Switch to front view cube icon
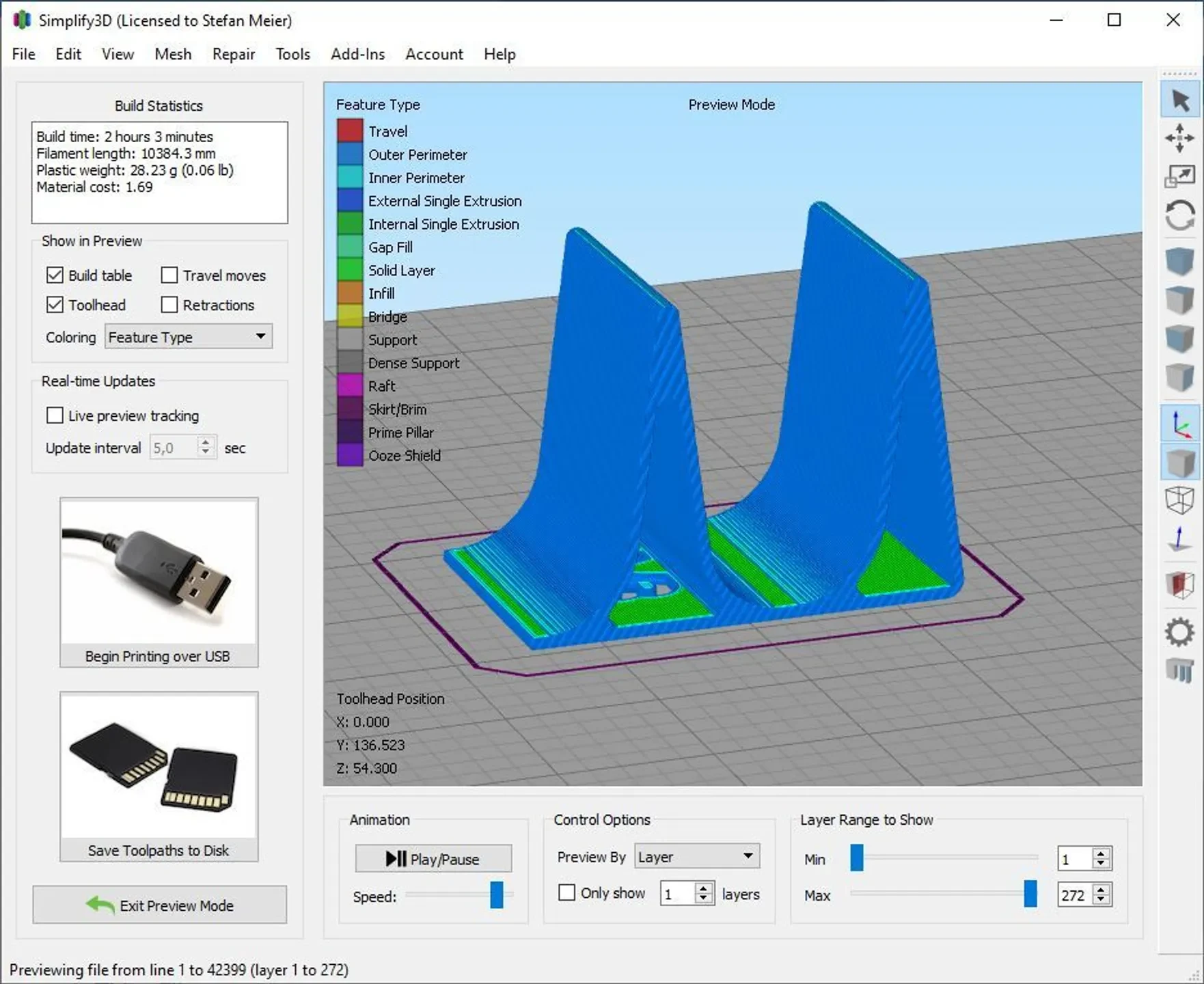This screenshot has height=984, width=1204. click(x=1180, y=338)
